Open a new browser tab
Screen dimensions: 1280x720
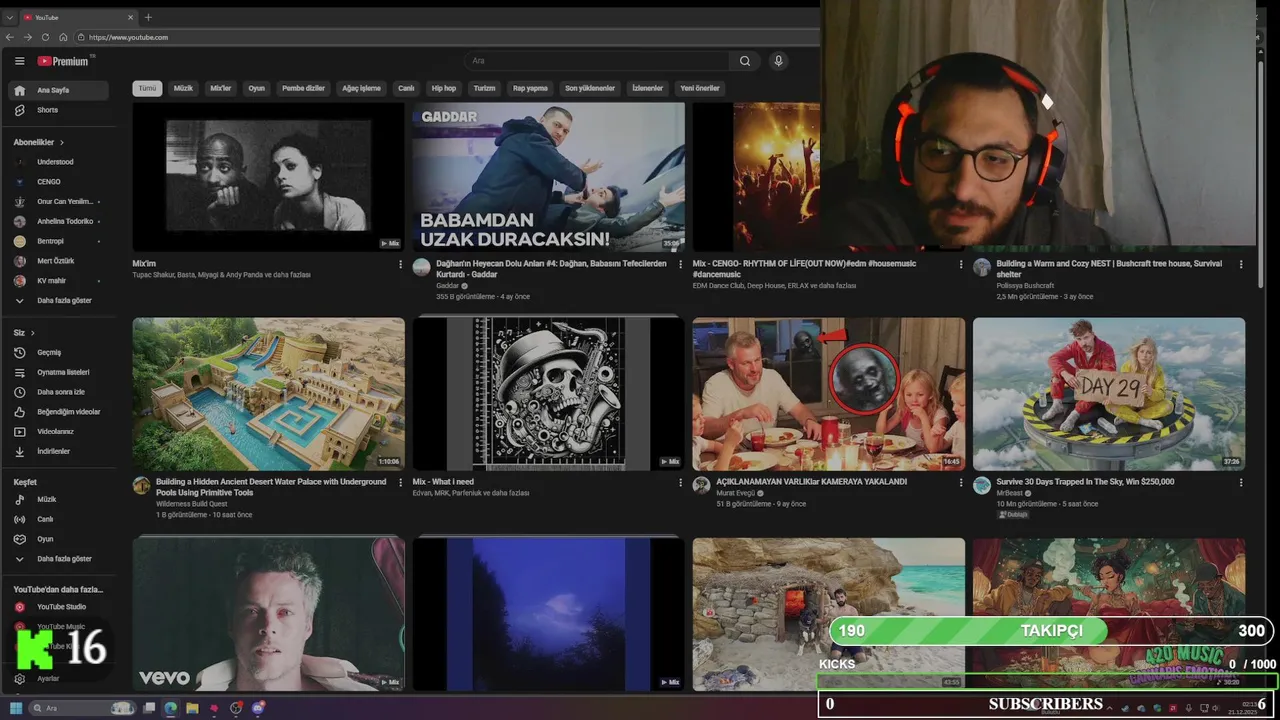(148, 17)
